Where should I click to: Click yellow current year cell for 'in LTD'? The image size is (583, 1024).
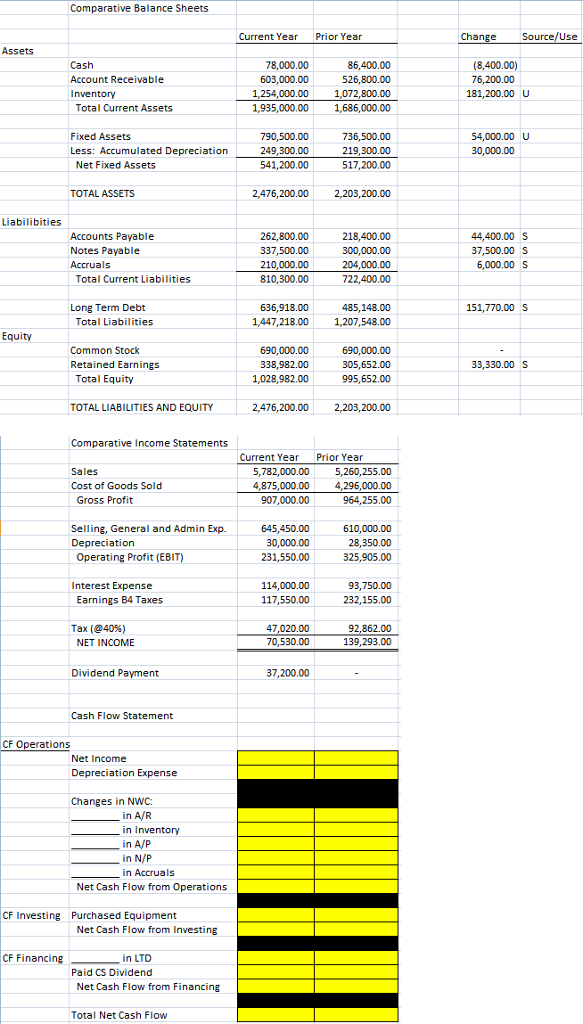point(276,958)
